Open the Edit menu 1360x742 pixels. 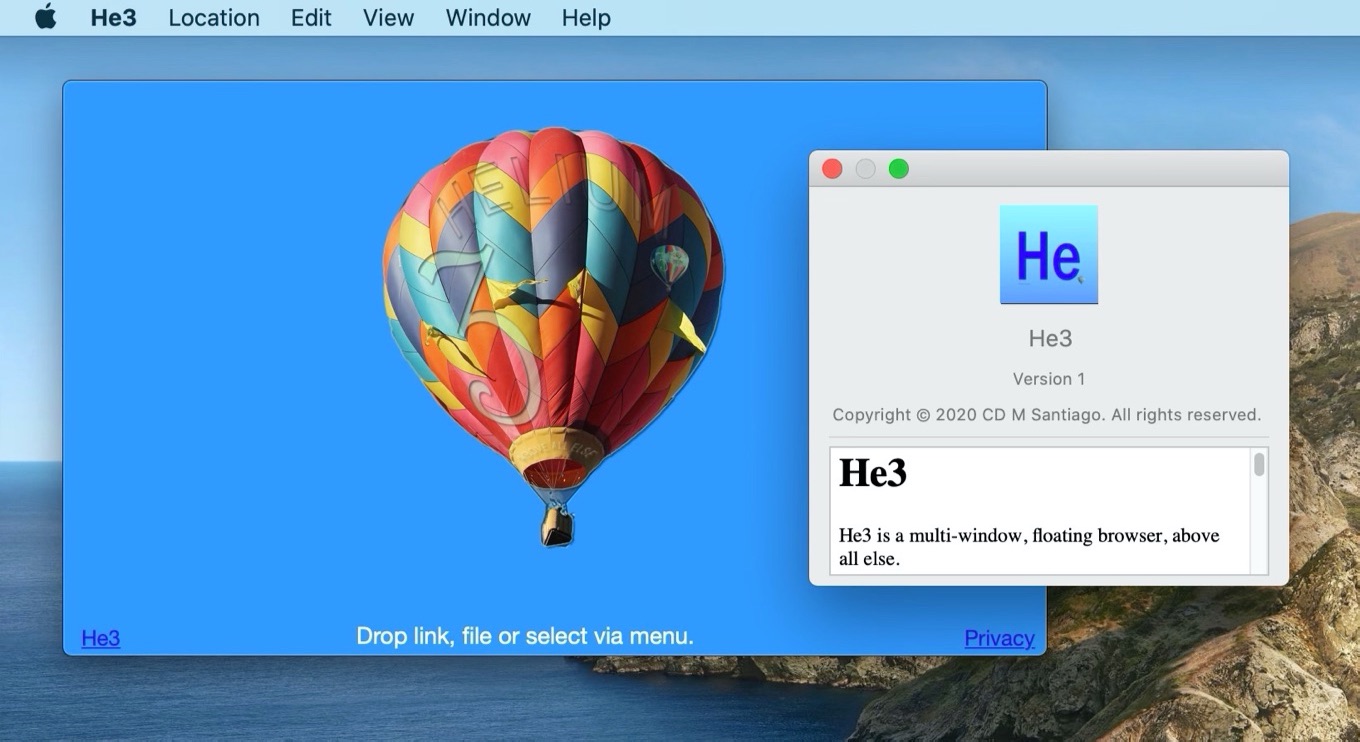pyautogui.click(x=311, y=18)
